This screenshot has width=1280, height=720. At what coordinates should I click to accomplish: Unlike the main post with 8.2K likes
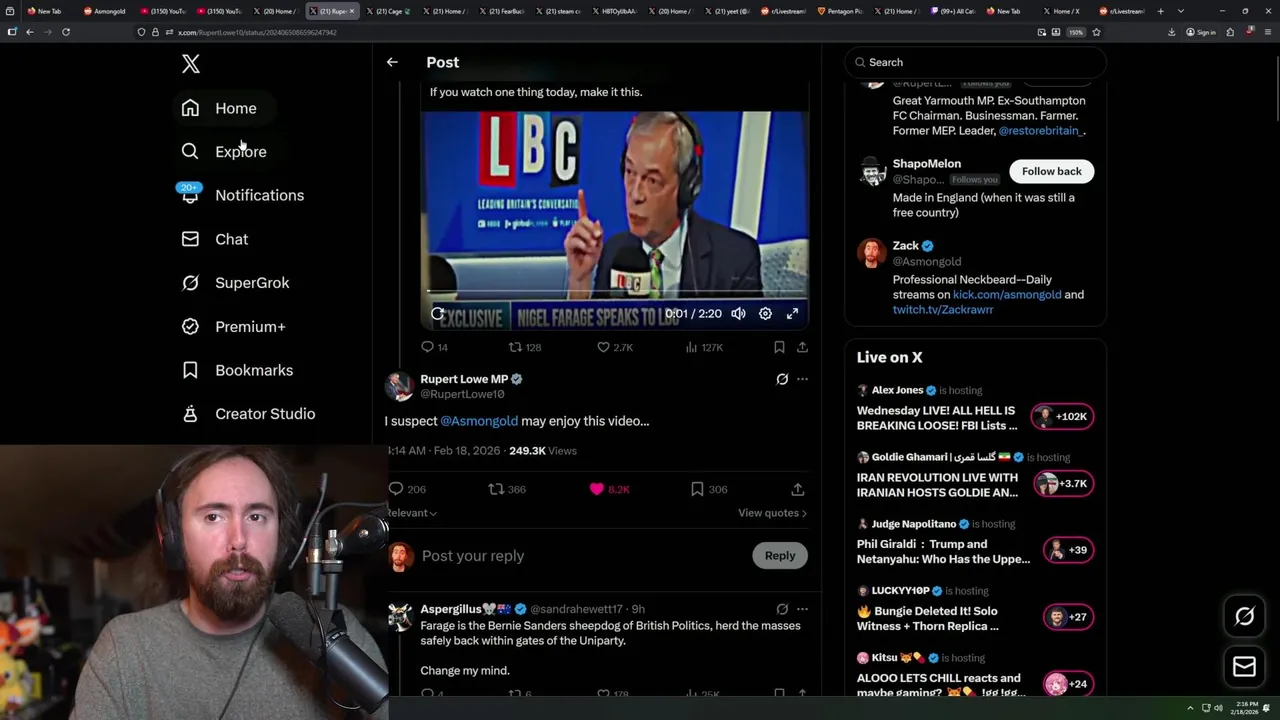[x=597, y=489]
